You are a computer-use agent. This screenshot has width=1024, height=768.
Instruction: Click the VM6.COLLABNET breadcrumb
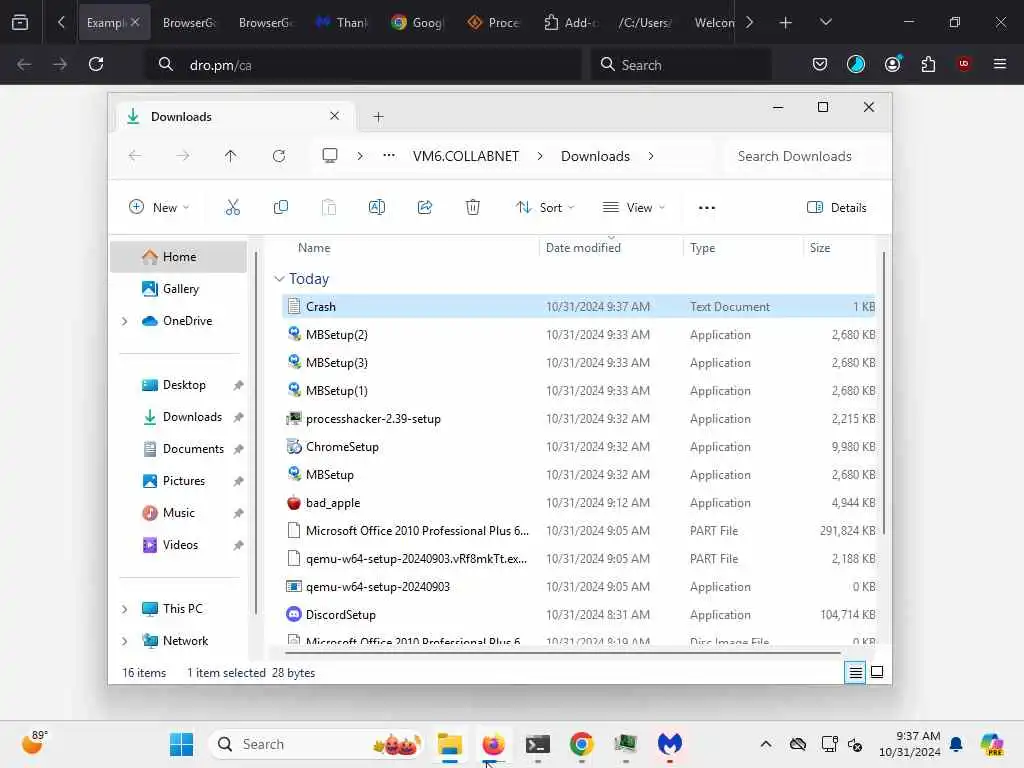(466, 156)
